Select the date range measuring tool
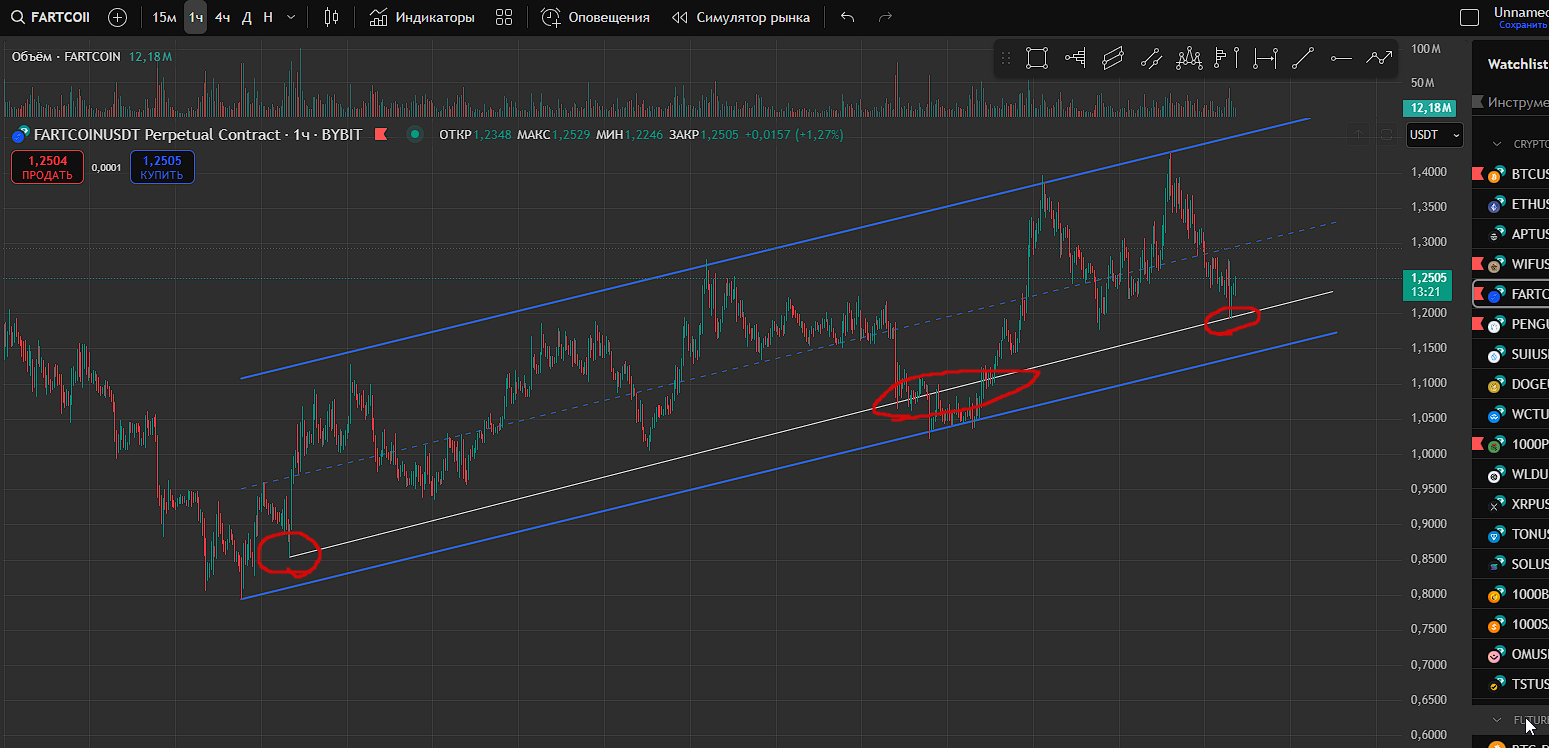This screenshot has width=1549, height=748. coord(1265,59)
